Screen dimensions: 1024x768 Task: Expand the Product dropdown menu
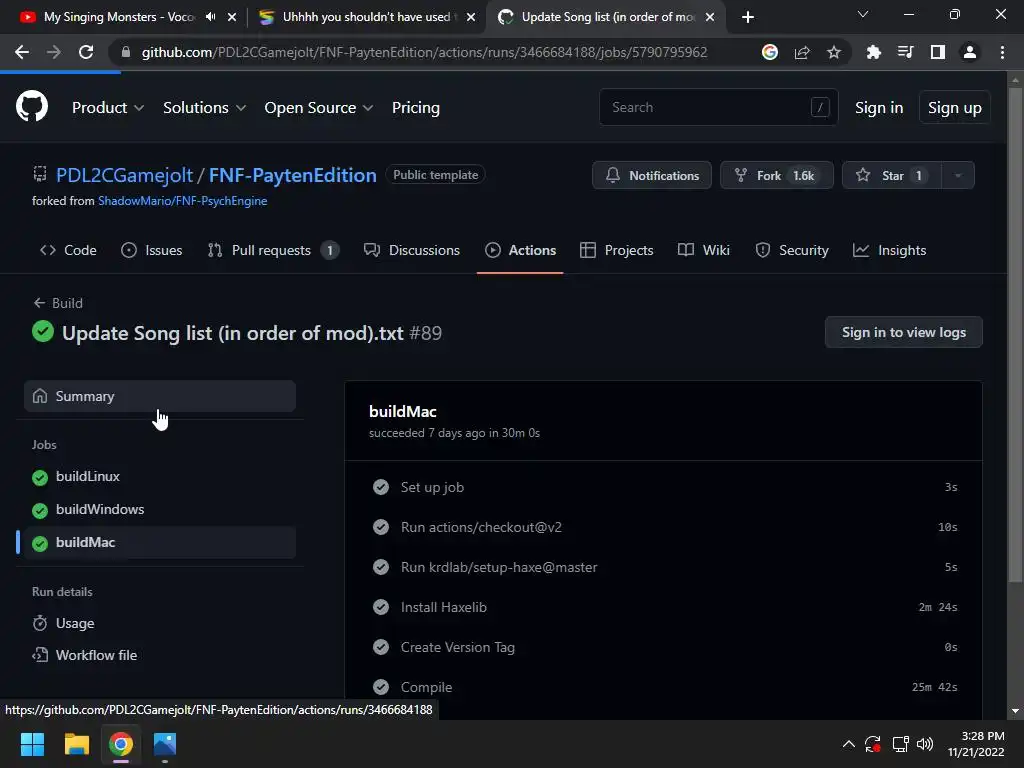pyautogui.click(x=108, y=108)
